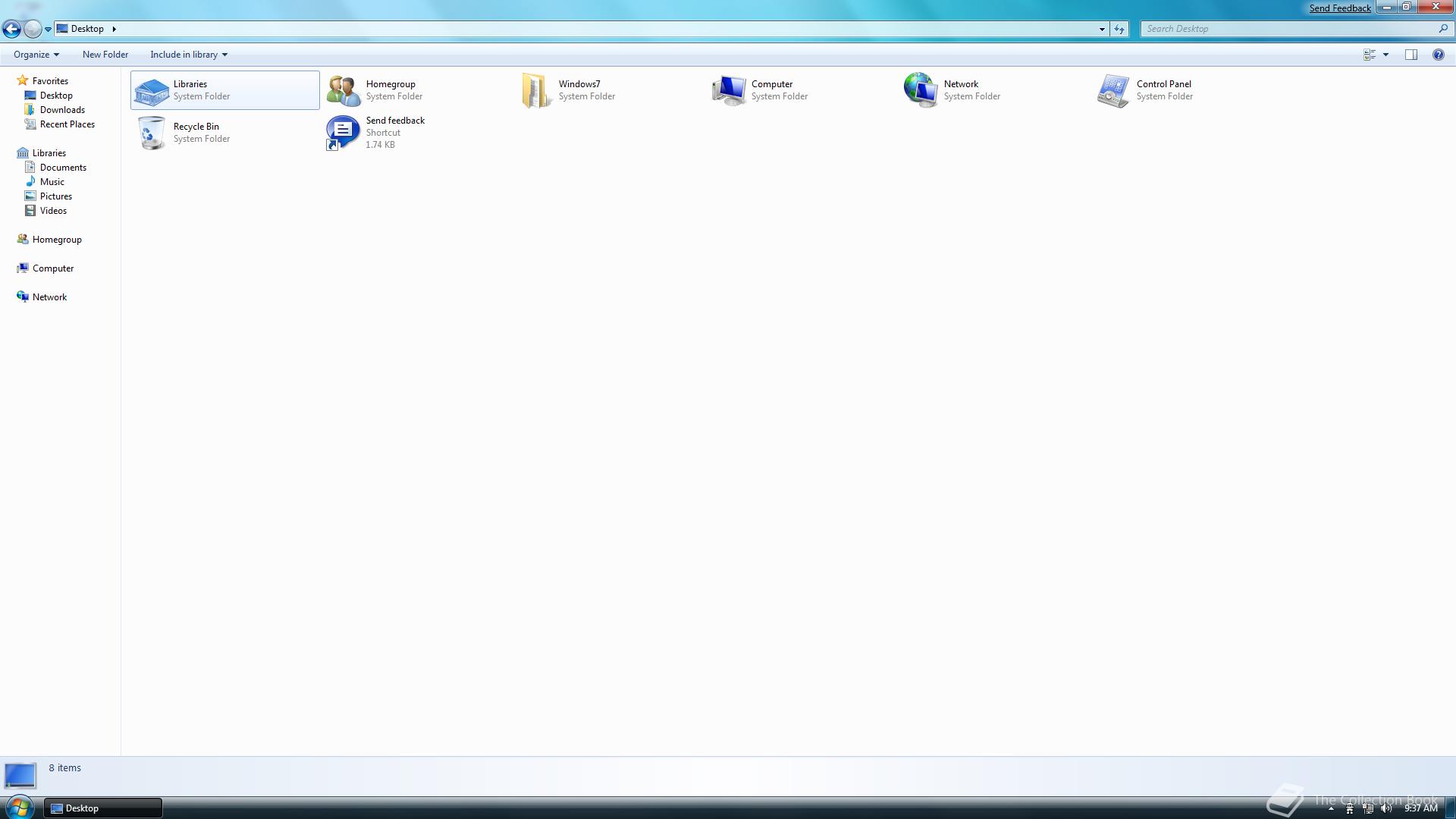The width and height of the screenshot is (1456, 819).
Task: Click the volume speaker tray icon
Action: (1386, 808)
